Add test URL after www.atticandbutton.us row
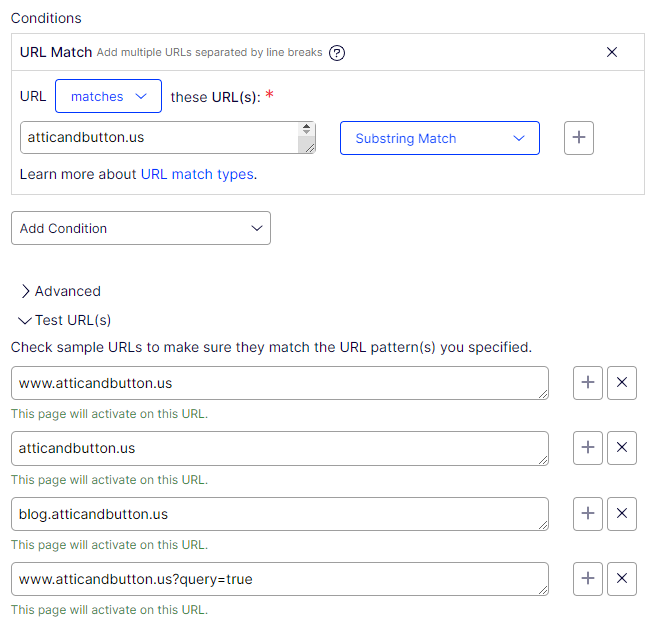 pyautogui.click(x=588, y=383)
